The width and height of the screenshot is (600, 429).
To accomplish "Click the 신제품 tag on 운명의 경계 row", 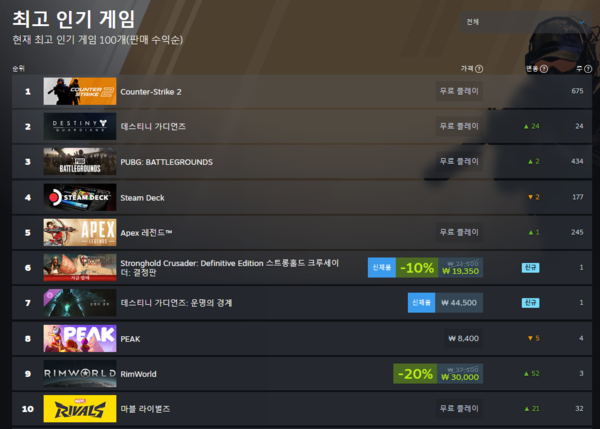I will pos(421,303).
